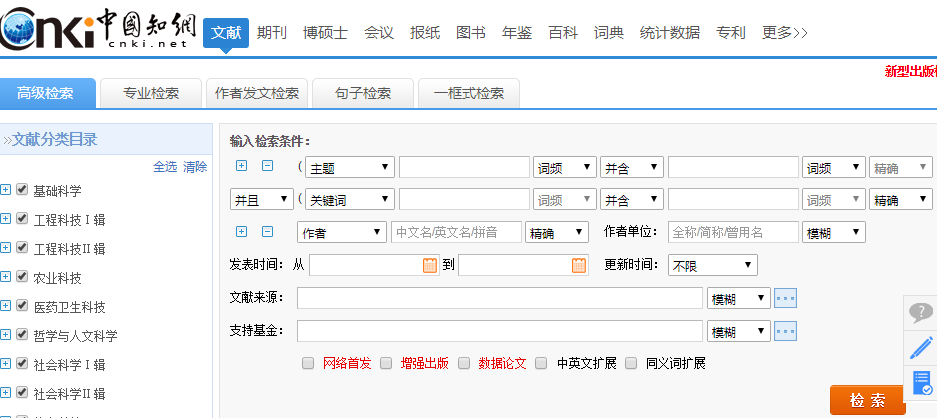This screenshot has width=937, height=418.
Task: Expand the 医药卫生科技 tree node
Action: pos(5,306)
